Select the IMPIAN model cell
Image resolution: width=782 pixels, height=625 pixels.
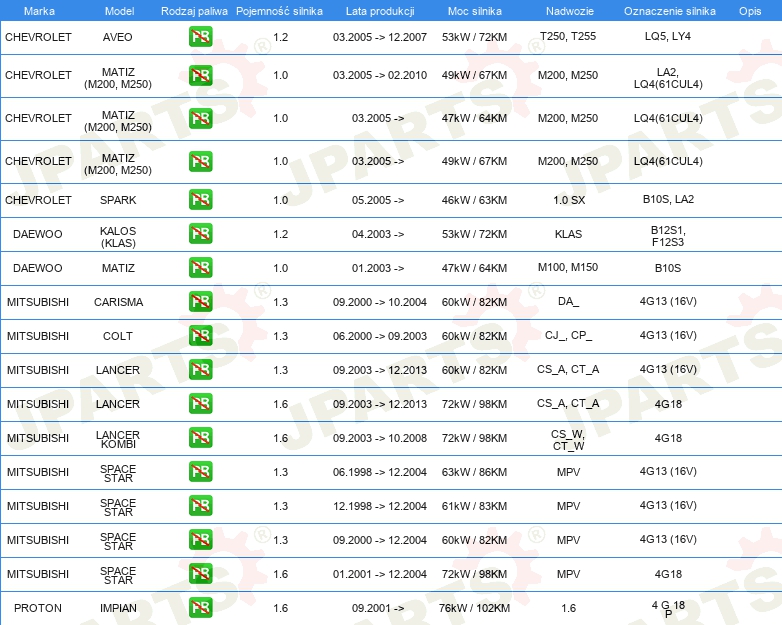pos(118,608)
